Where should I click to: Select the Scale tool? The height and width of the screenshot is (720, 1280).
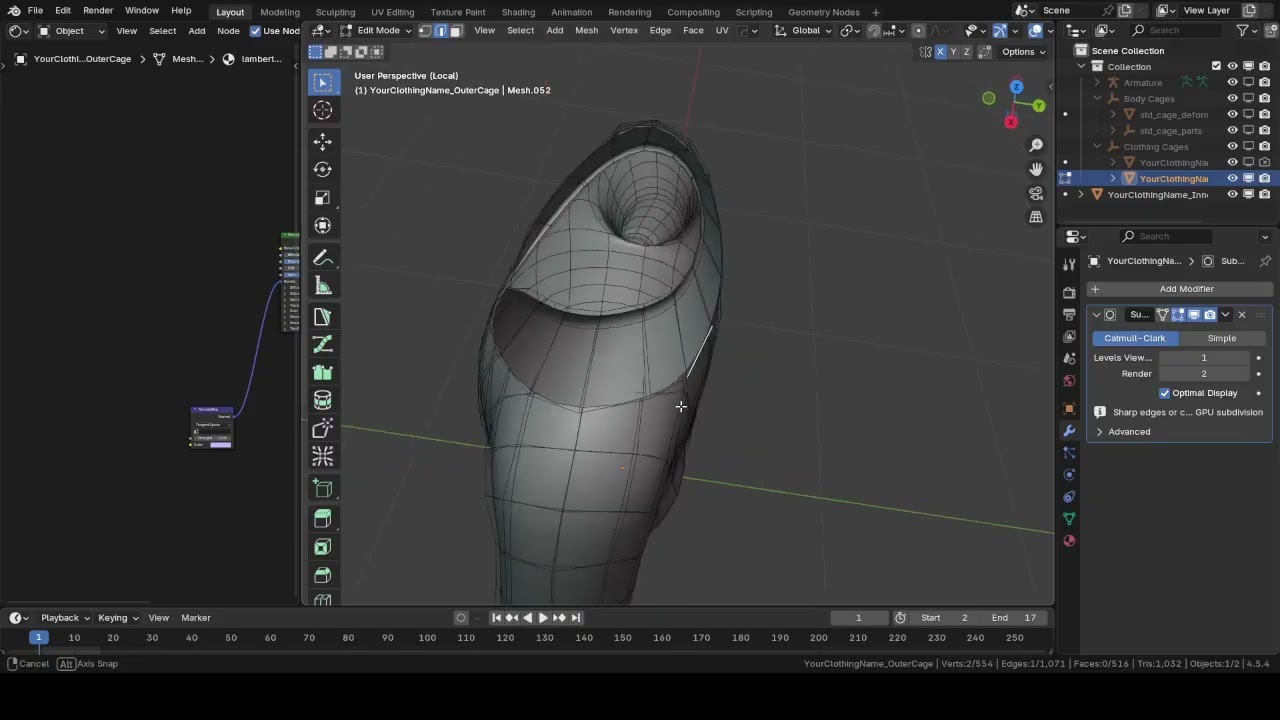pos(322,197)
